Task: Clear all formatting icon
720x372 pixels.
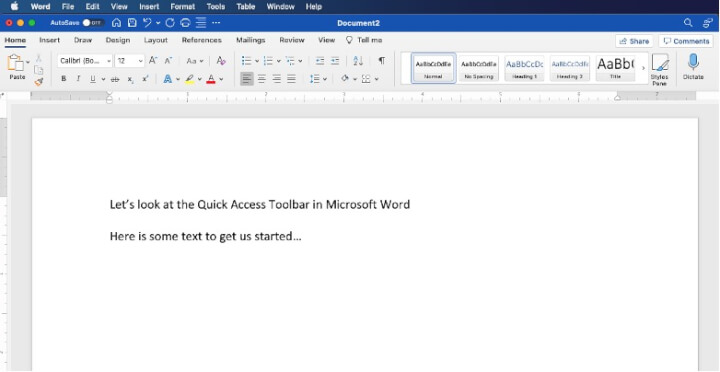Action: point(221,61)
